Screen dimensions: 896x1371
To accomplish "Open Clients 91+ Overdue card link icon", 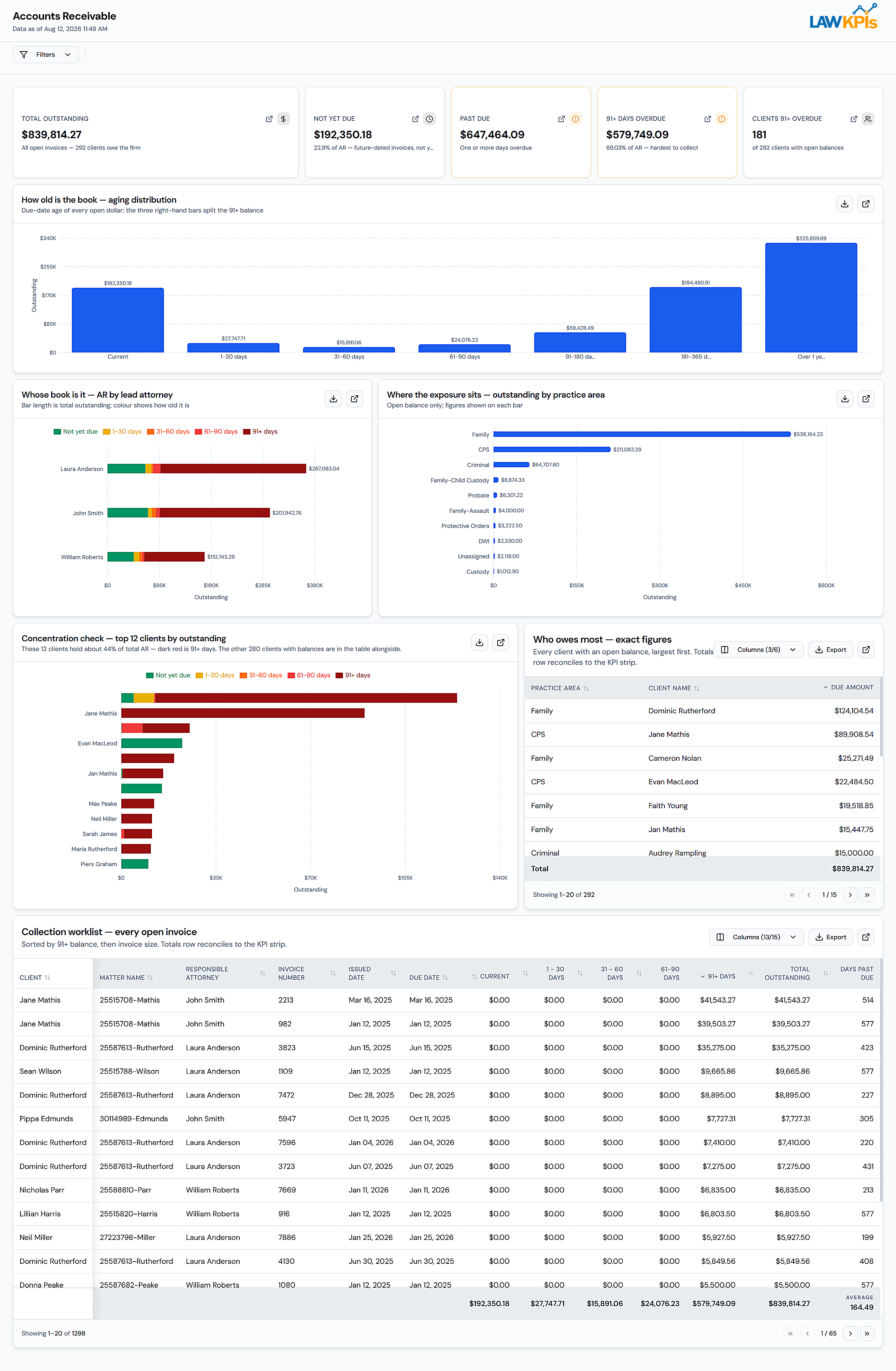I will coord(854,119).
